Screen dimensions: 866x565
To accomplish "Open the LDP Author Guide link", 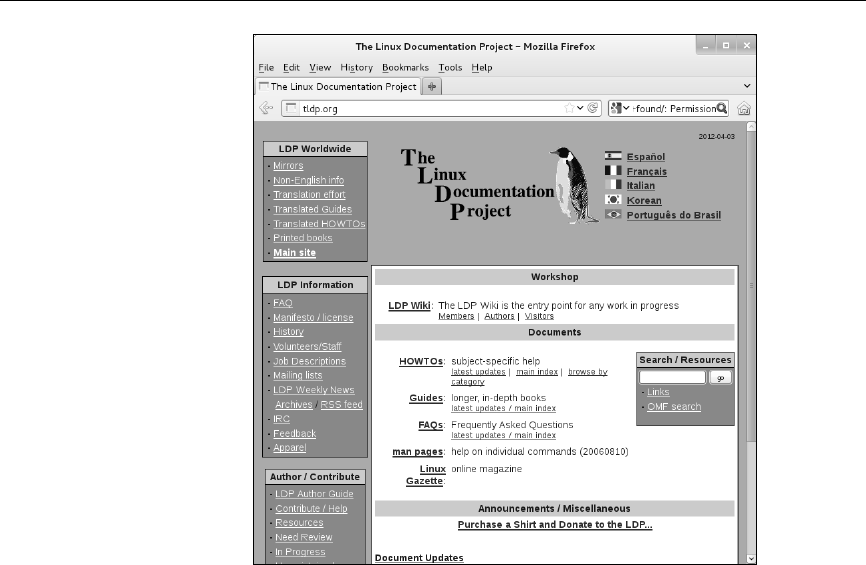I will coord(314,494).
